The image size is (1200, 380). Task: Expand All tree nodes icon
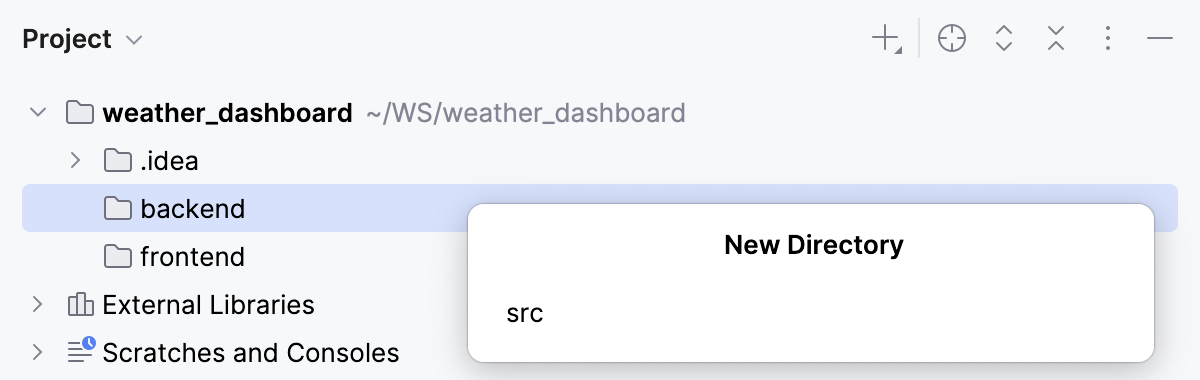[x=1004, y=40]
